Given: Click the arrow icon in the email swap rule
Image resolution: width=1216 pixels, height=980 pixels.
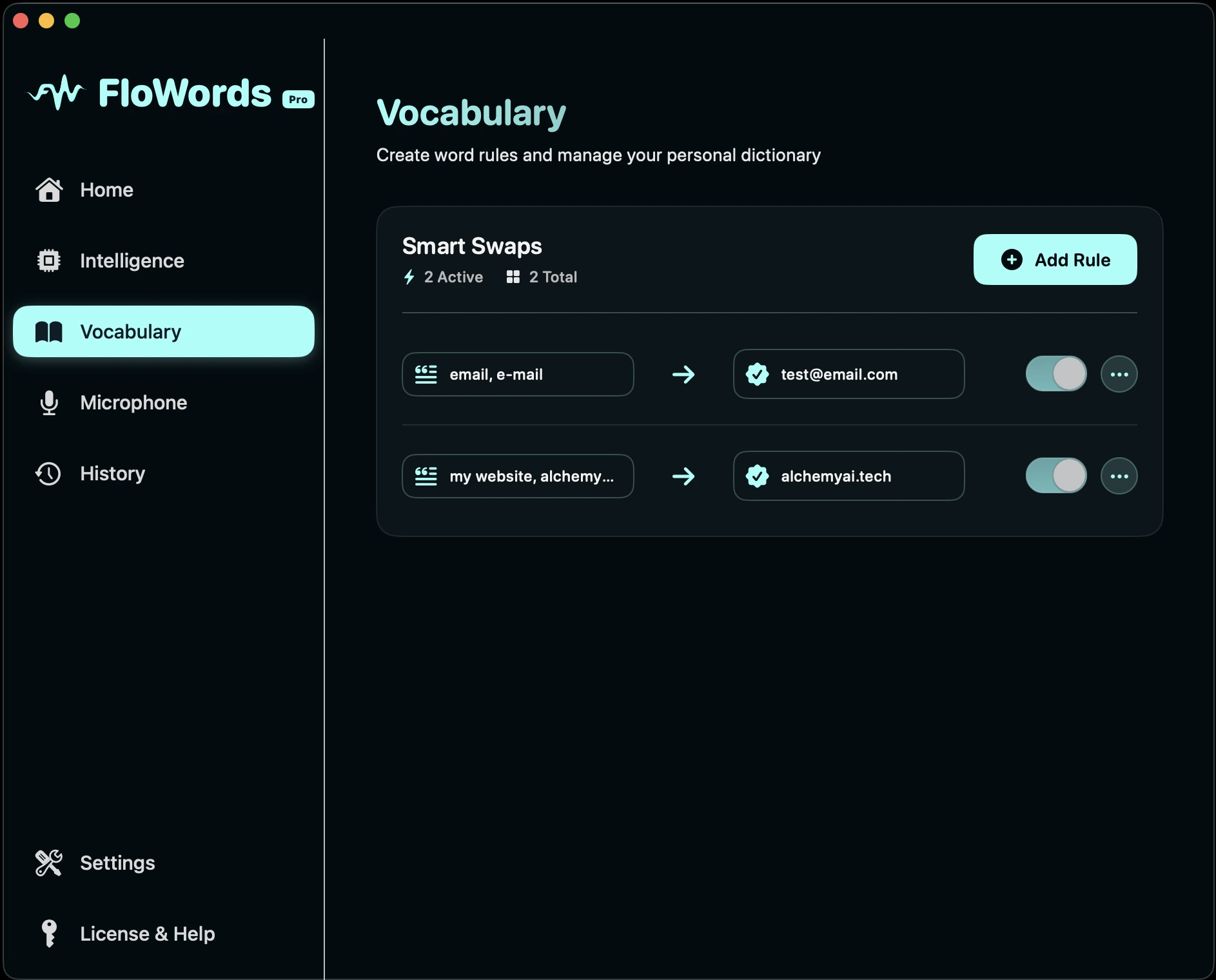Looking at the screenshot, I should coord(683,374).
